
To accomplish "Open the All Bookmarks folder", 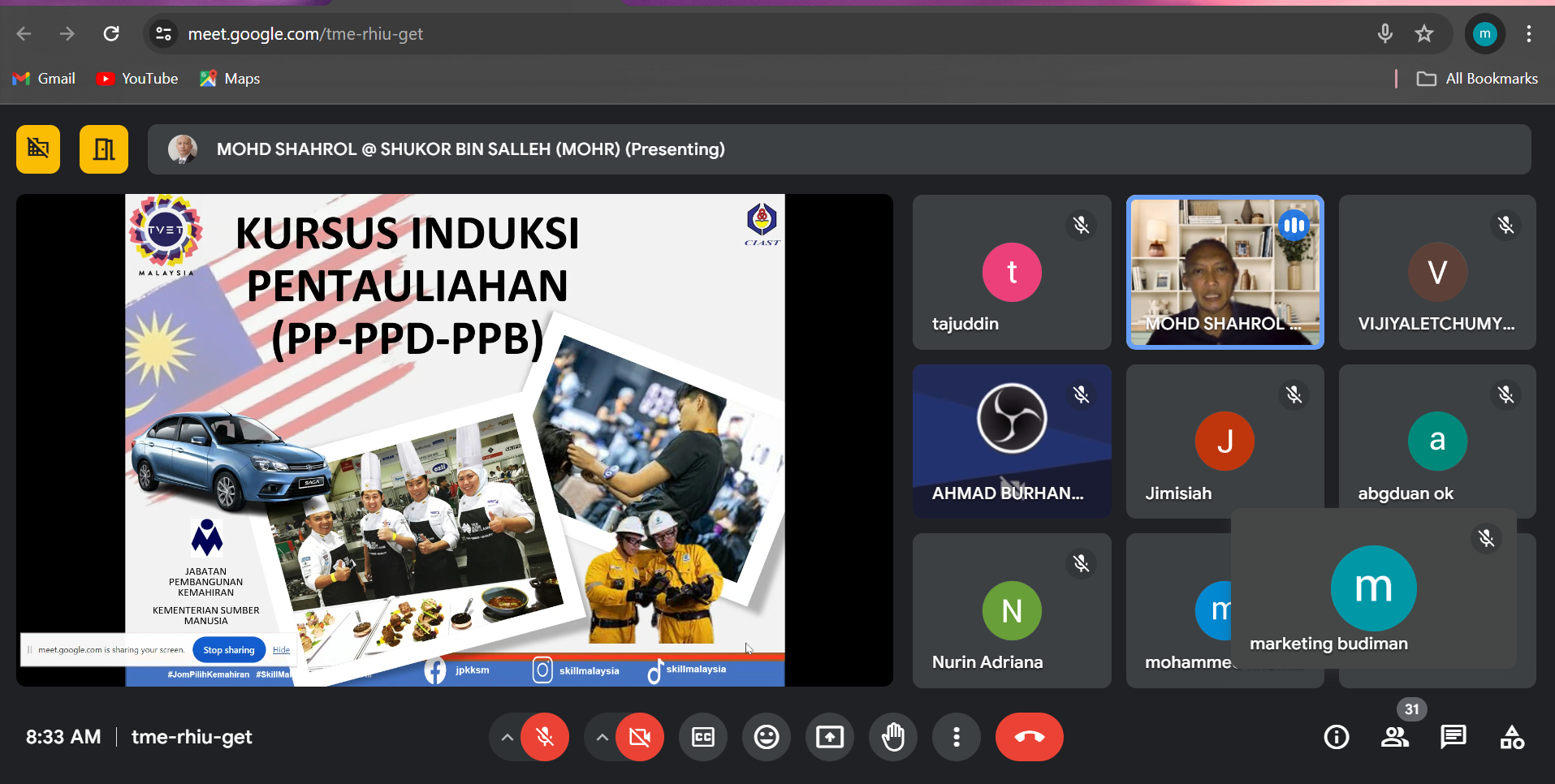I will point(1477,79).
